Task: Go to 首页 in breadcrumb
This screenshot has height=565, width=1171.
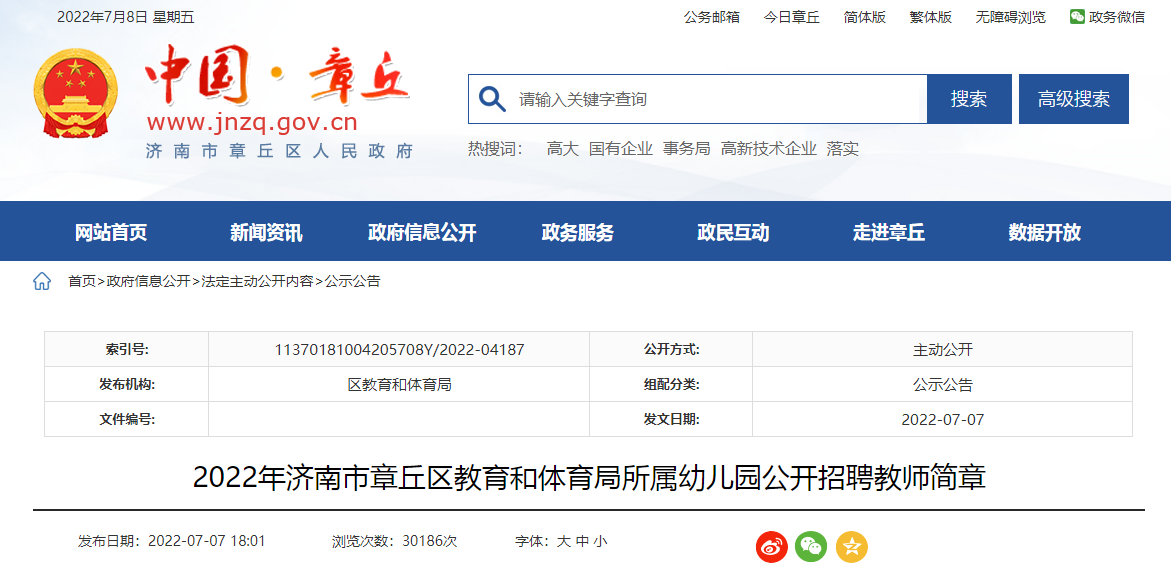Action: [82, 281]
